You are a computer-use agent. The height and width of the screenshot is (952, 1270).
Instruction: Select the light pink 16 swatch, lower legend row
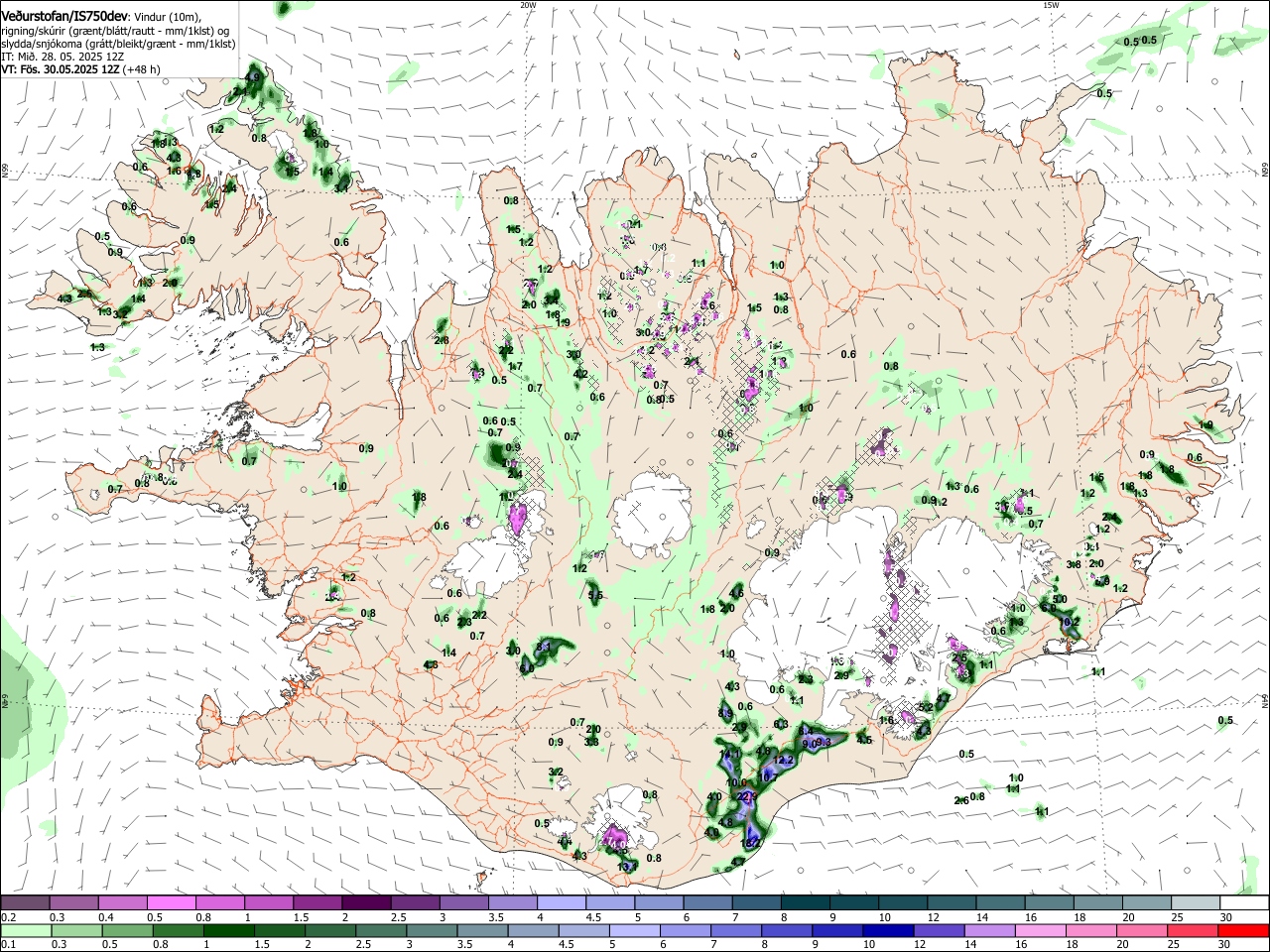pyautogui.click(x=1041, y=931)
